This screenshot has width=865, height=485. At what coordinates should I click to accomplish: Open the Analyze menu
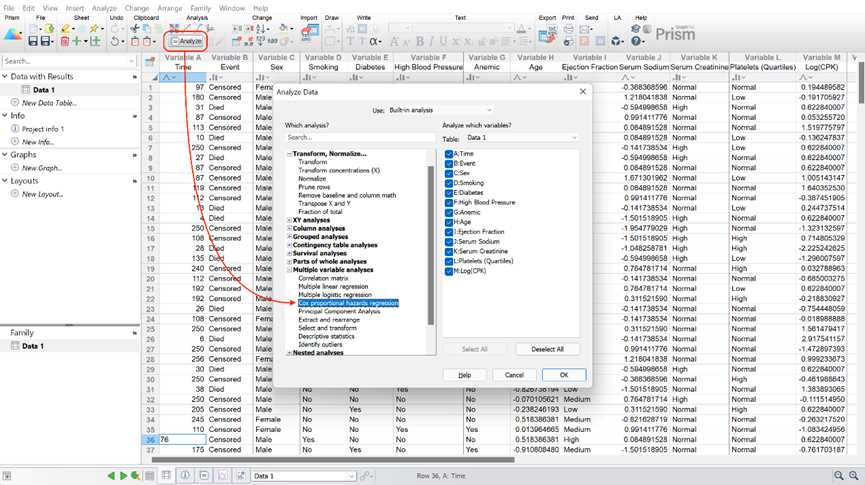click(x=104, y=8)
